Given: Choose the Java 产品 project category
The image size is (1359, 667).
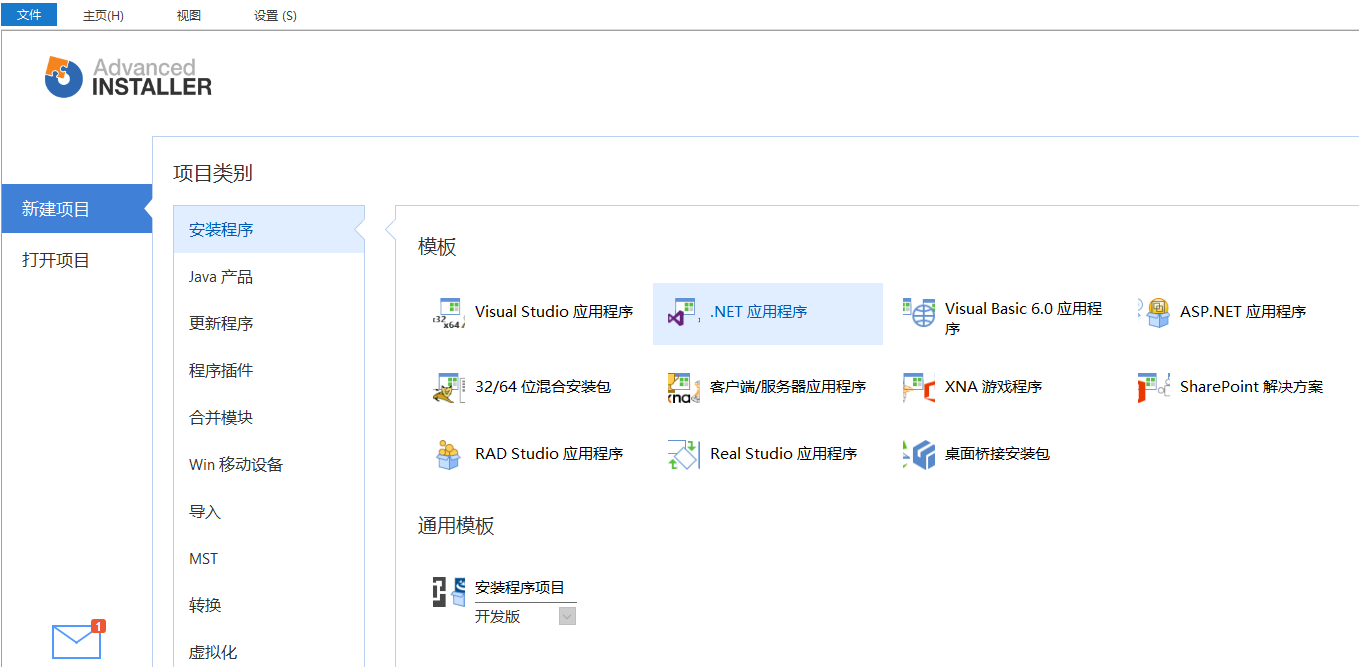Looking at the screenshot, I should [x=268, y=276].
